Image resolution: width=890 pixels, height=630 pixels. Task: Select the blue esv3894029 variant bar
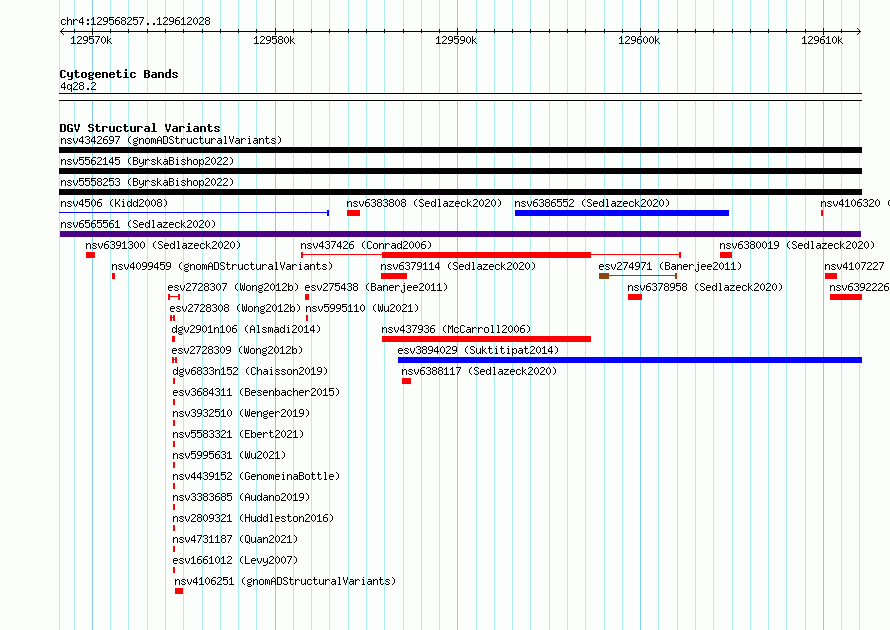pos(630,360)
